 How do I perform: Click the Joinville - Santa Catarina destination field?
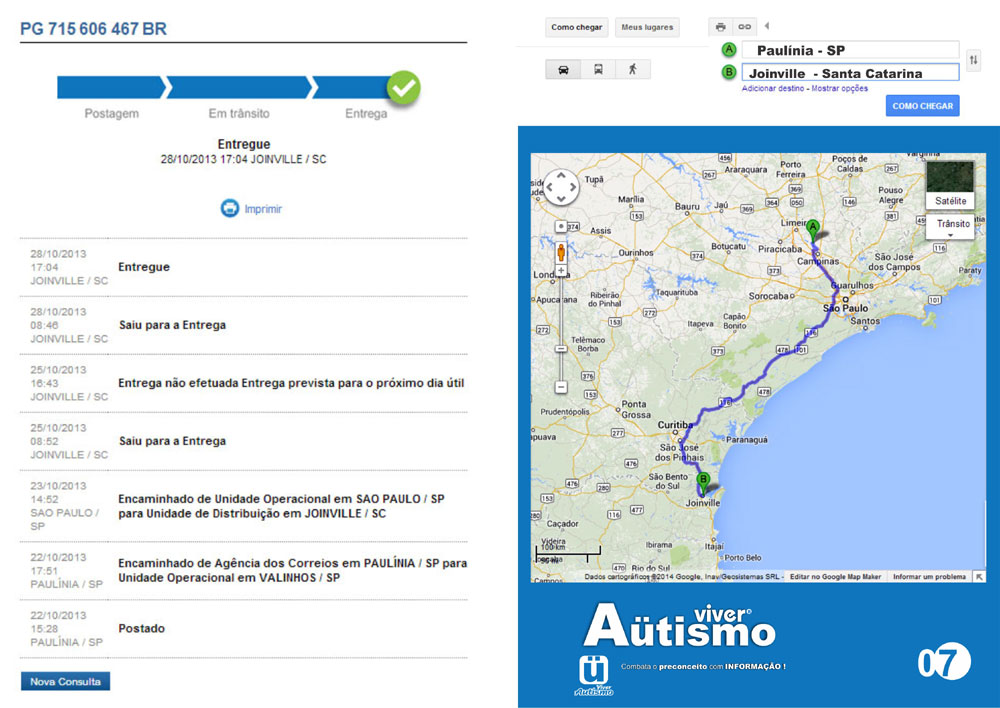(x=849, y=73)
